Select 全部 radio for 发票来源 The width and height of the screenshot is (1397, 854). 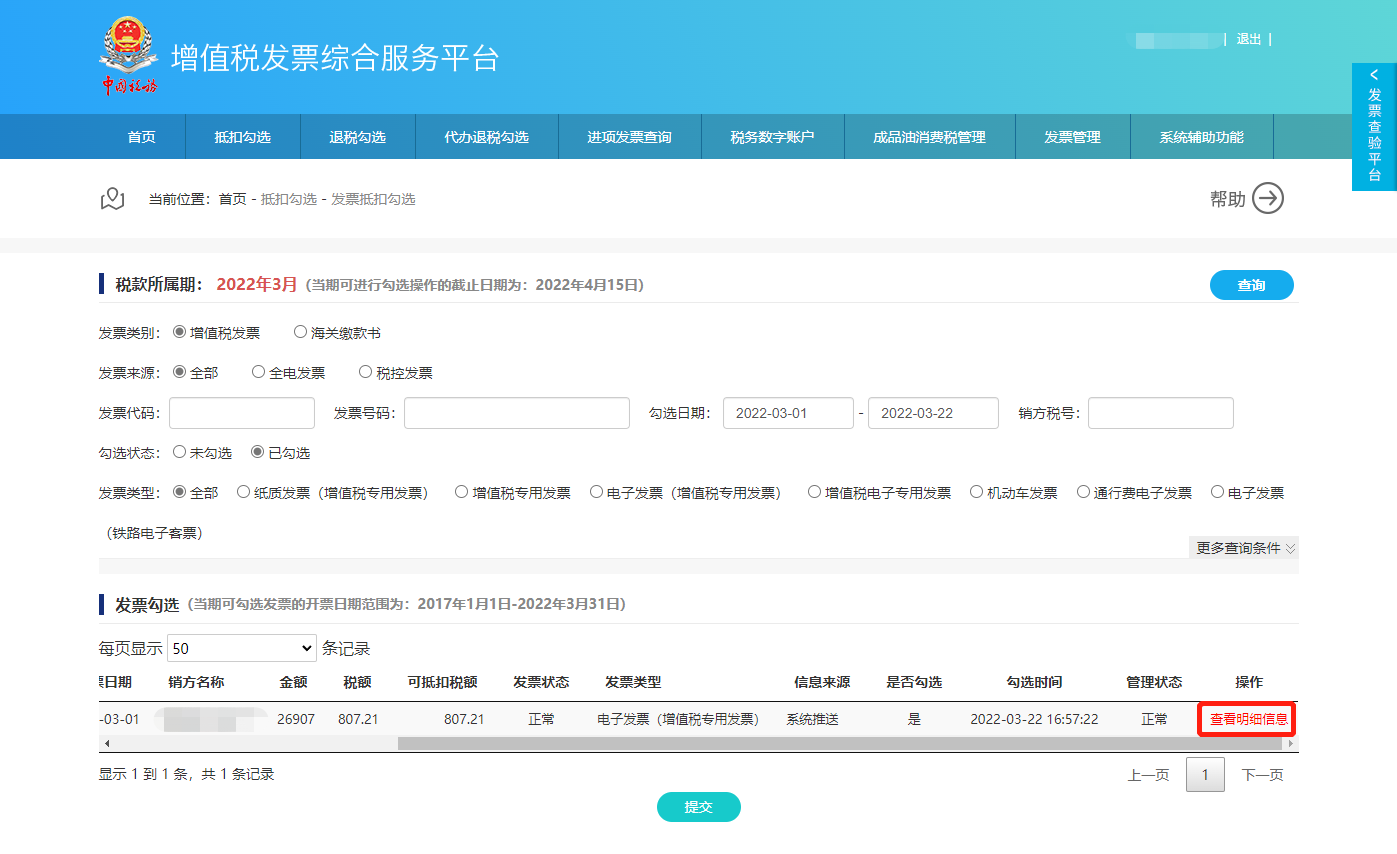pyautogui.click(x=180, y=372)
